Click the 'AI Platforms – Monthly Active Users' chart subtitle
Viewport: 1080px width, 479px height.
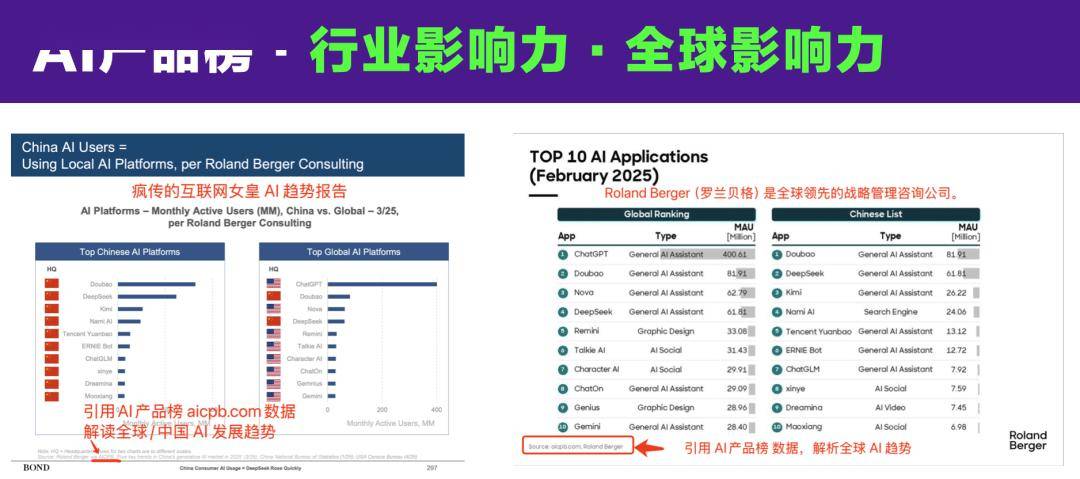pyautogui.click(x=239, y=217)
